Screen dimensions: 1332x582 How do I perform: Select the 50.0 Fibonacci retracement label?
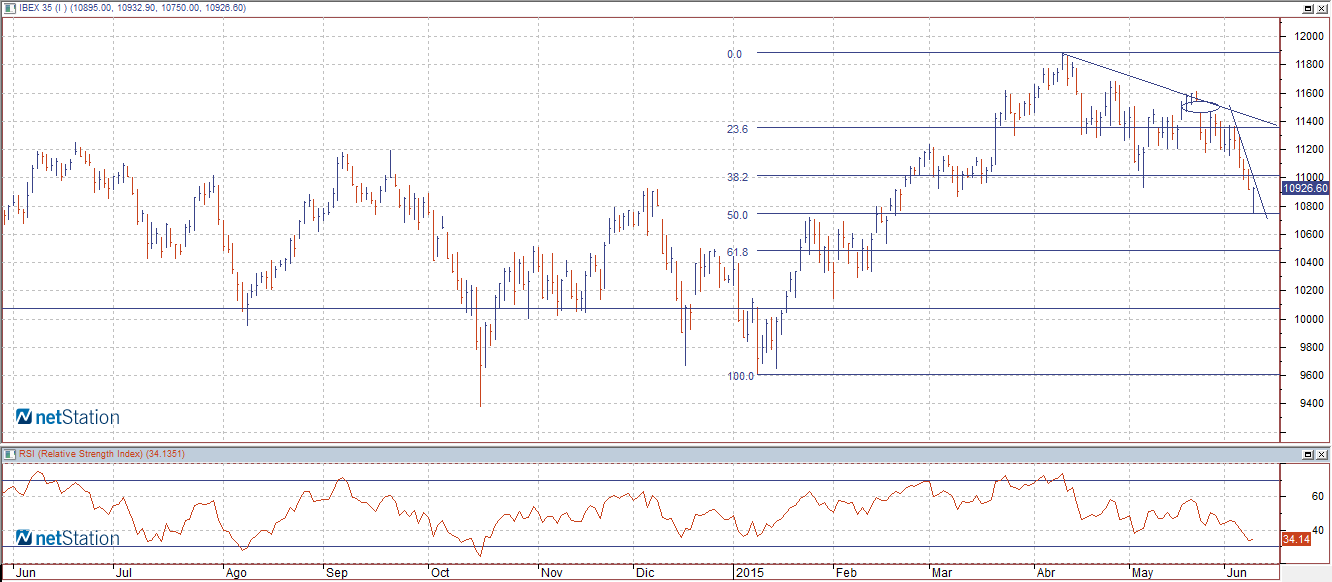tap(737, 214)
